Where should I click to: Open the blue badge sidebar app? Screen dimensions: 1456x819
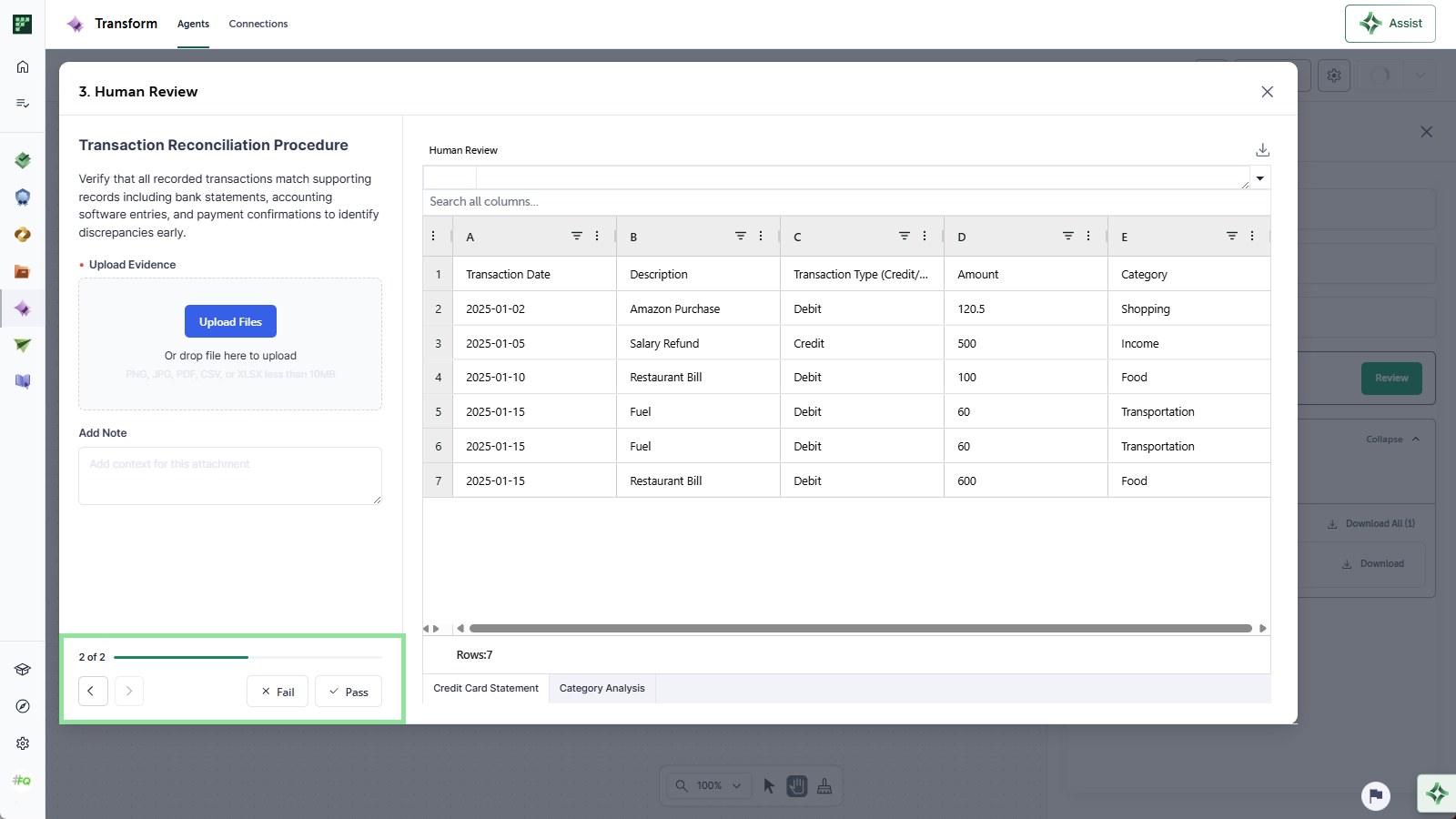click(x=23, y=197)
